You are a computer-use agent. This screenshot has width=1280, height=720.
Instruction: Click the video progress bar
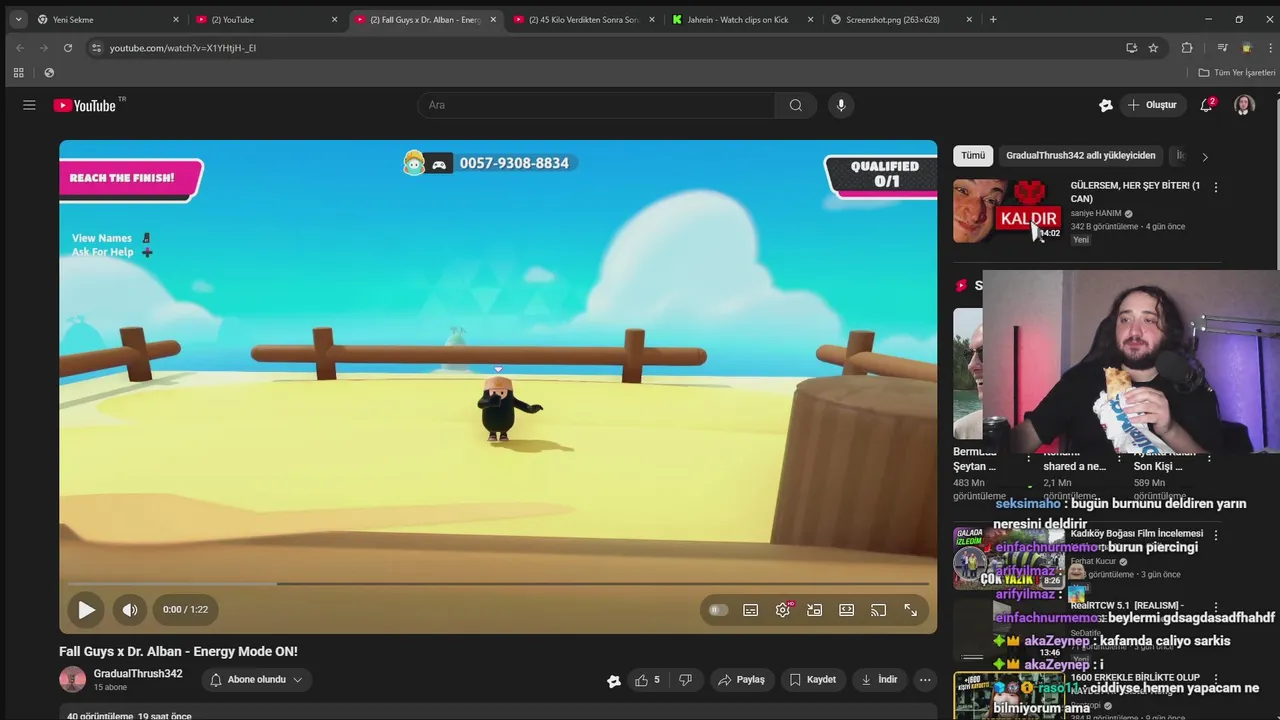tap(498, 583)
